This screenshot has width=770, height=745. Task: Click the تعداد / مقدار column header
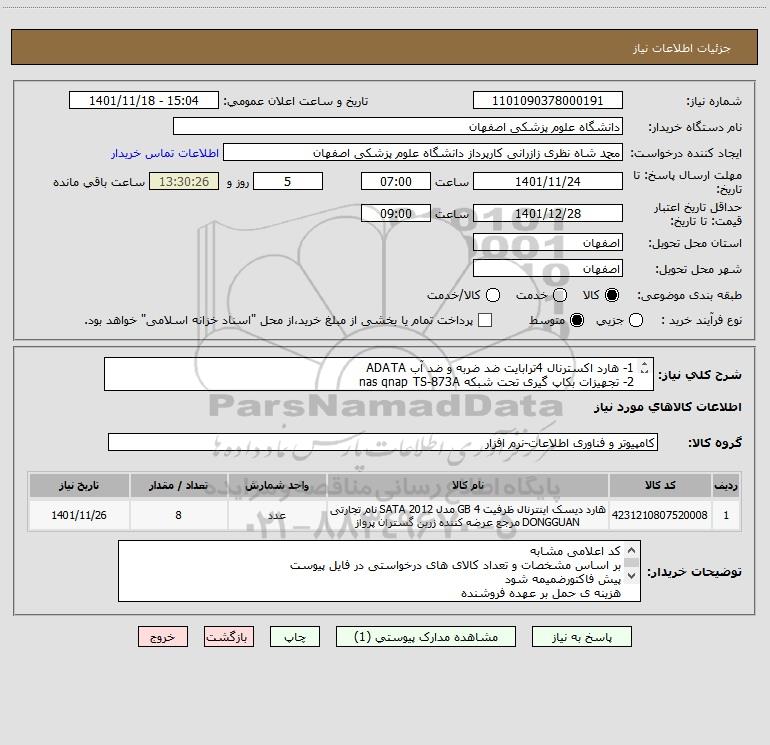pos(178,485)
